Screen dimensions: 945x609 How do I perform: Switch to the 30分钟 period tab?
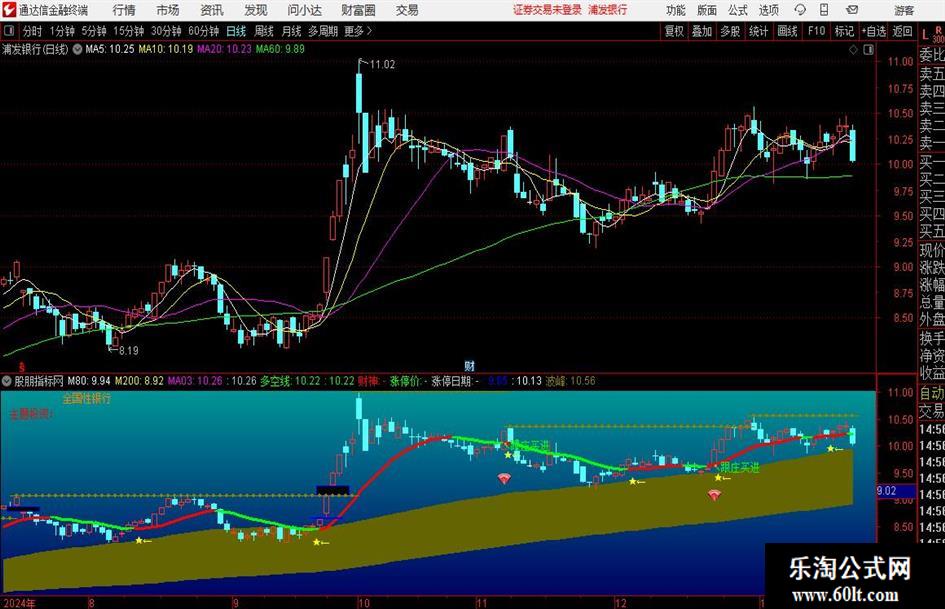click(x=166, y=31)
